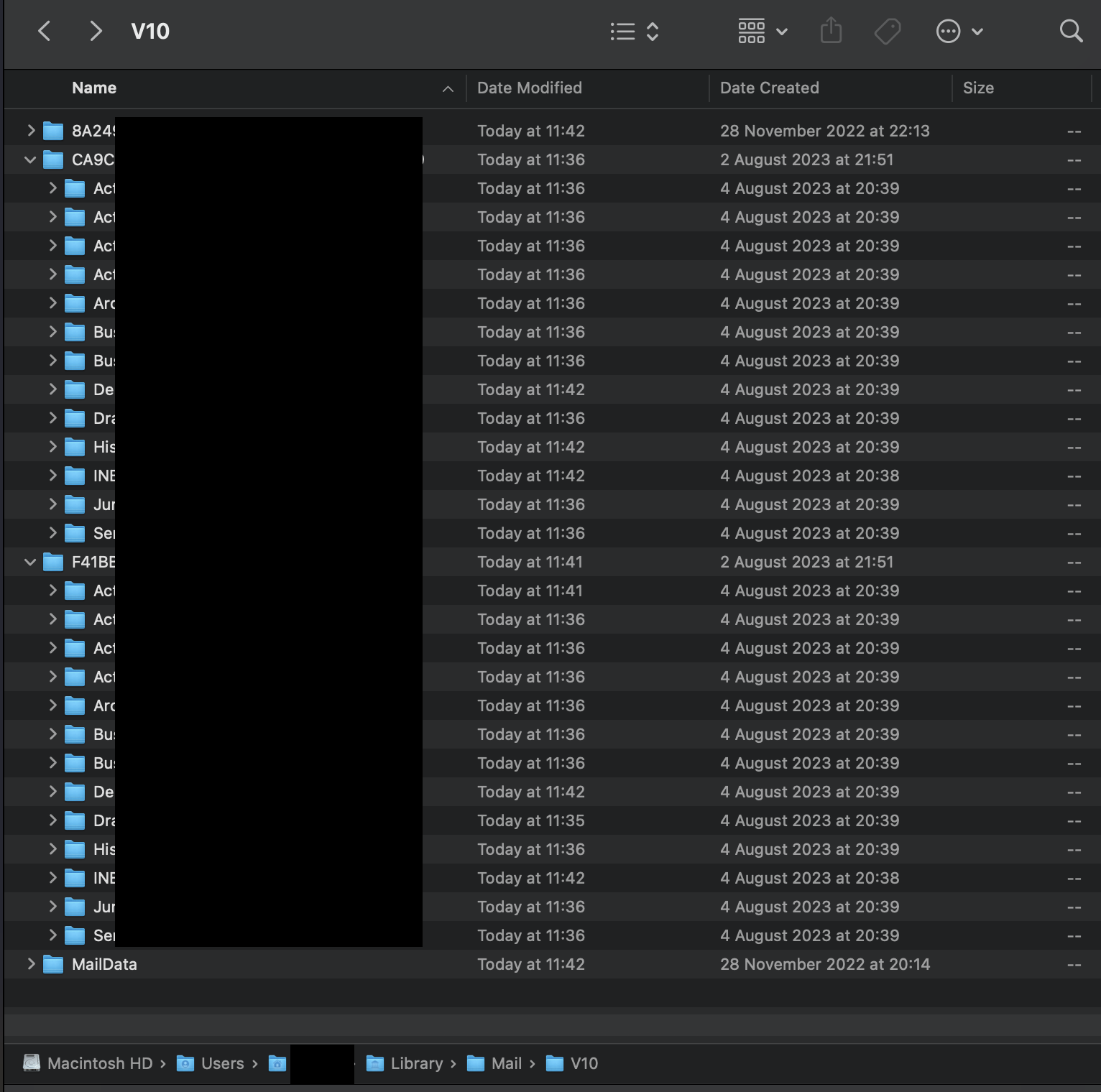
Task: Collapse the F41BE folder
Action: (x=30, y=562)
